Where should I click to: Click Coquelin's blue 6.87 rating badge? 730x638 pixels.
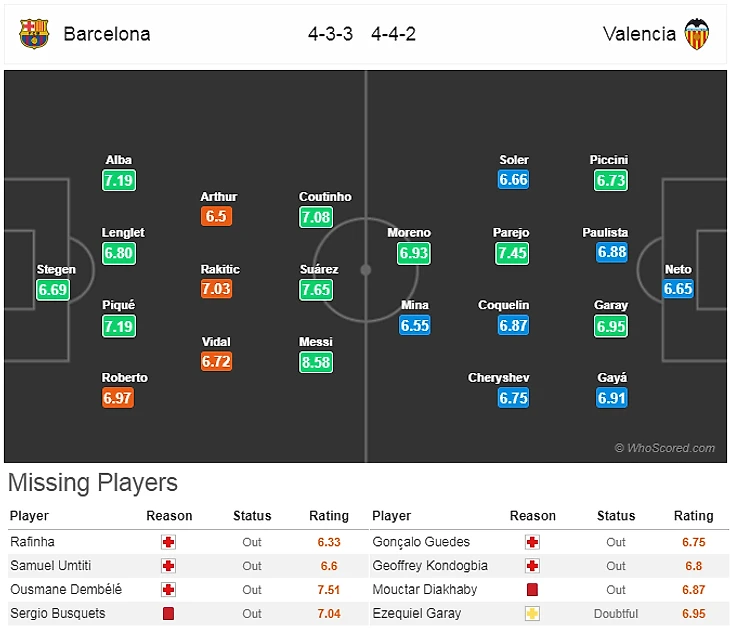[511, 326]
